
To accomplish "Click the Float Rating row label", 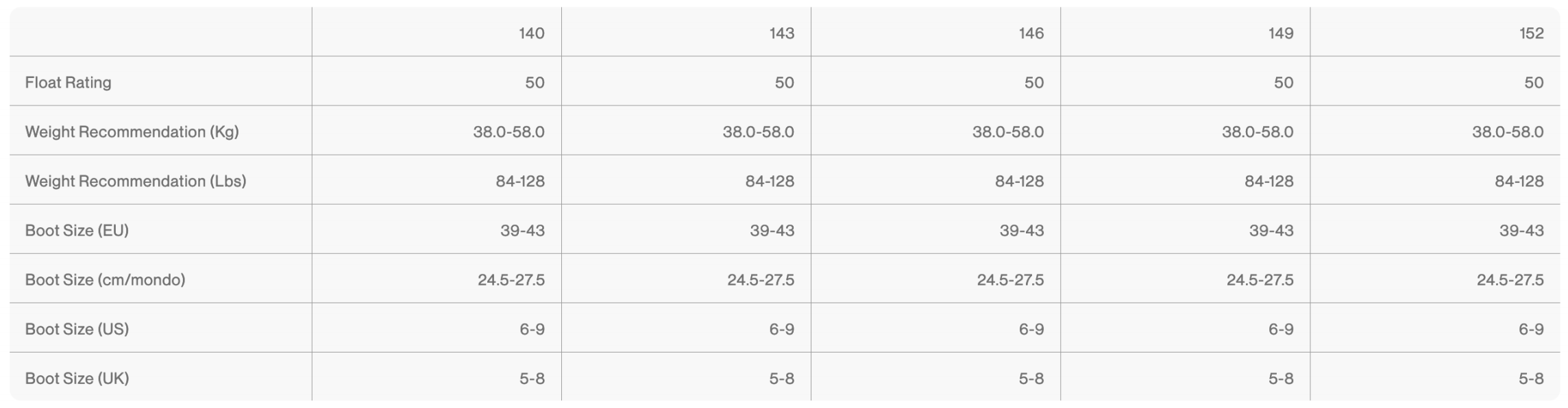I will click(68, 82).
